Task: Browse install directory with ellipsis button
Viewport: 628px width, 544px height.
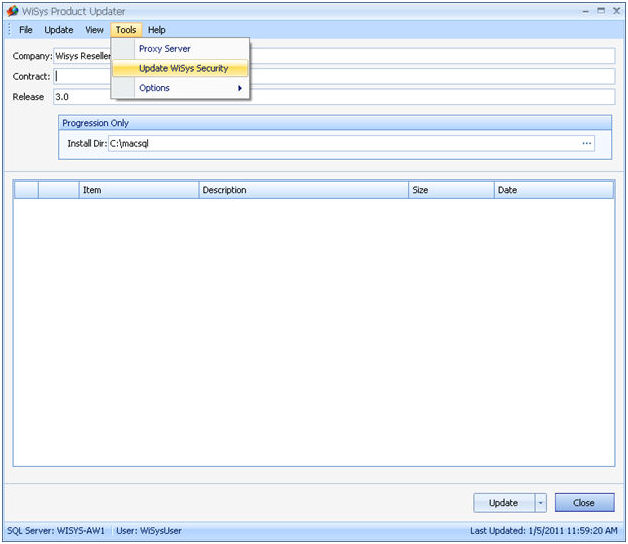Action: 587,143
